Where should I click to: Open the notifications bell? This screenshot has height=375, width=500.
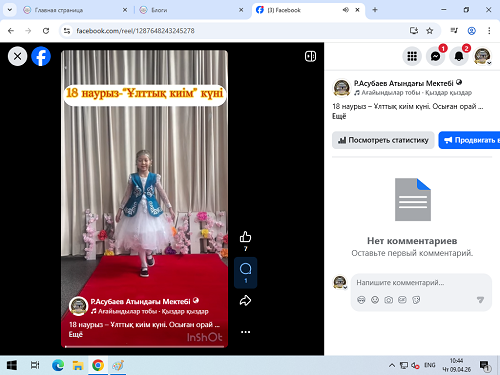coord(459,56)
